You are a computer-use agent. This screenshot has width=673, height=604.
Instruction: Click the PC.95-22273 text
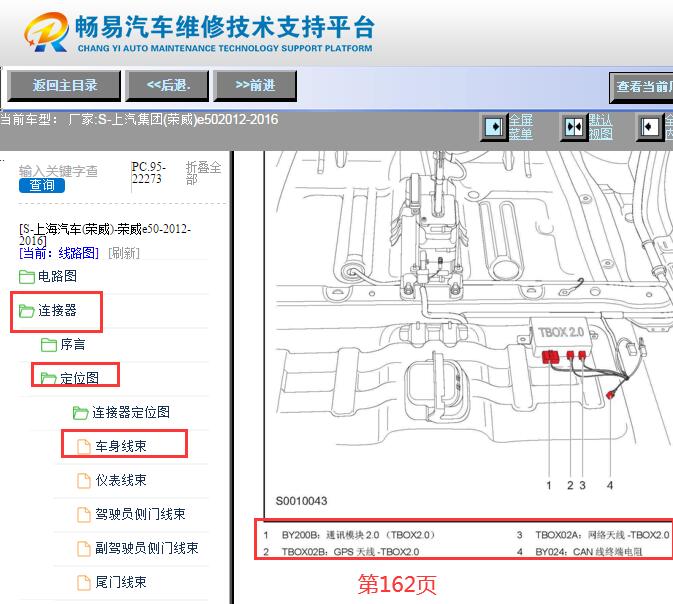pos(149,173)
